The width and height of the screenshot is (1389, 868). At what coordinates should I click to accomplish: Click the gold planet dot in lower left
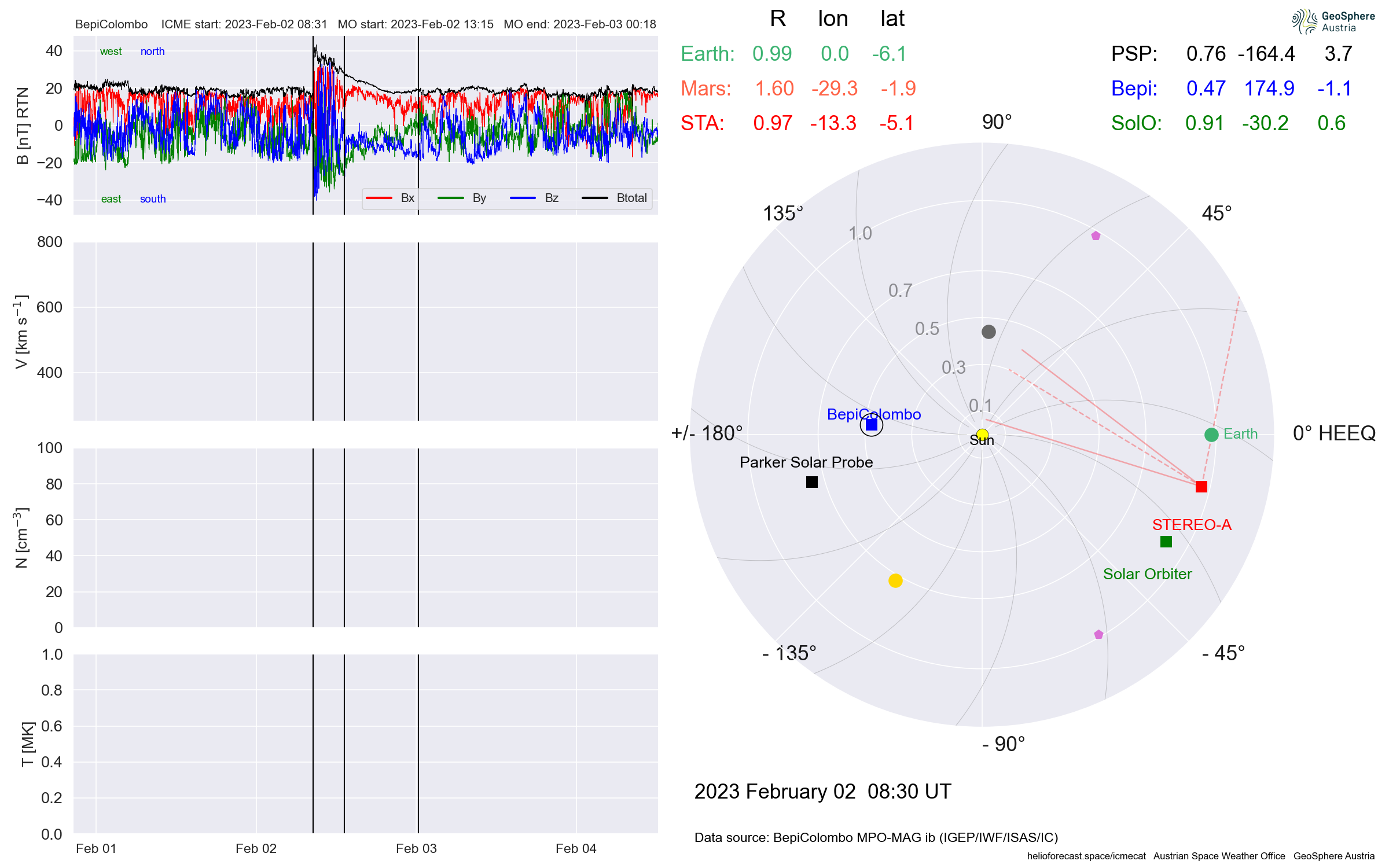point(895,580)
